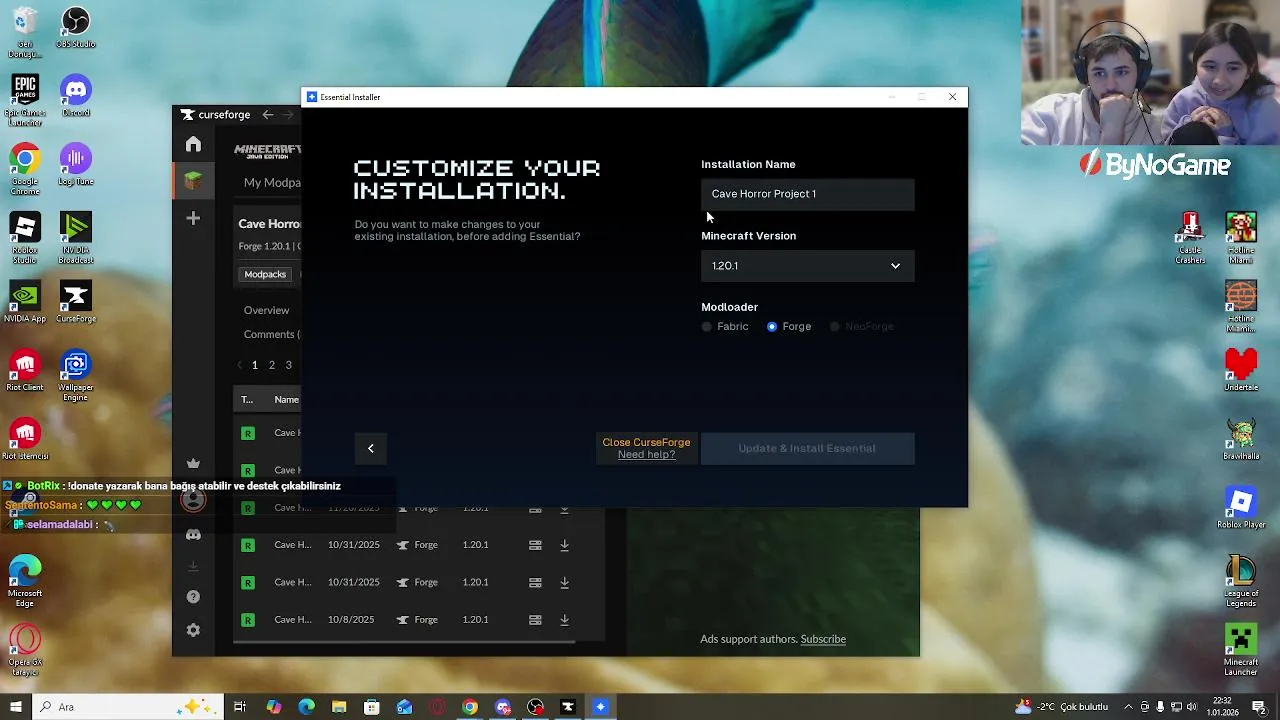Viewport: 1280px width, 720px height.
Task: Click the plus icon in CurseForge sidebar
Action: coord(193,218)
